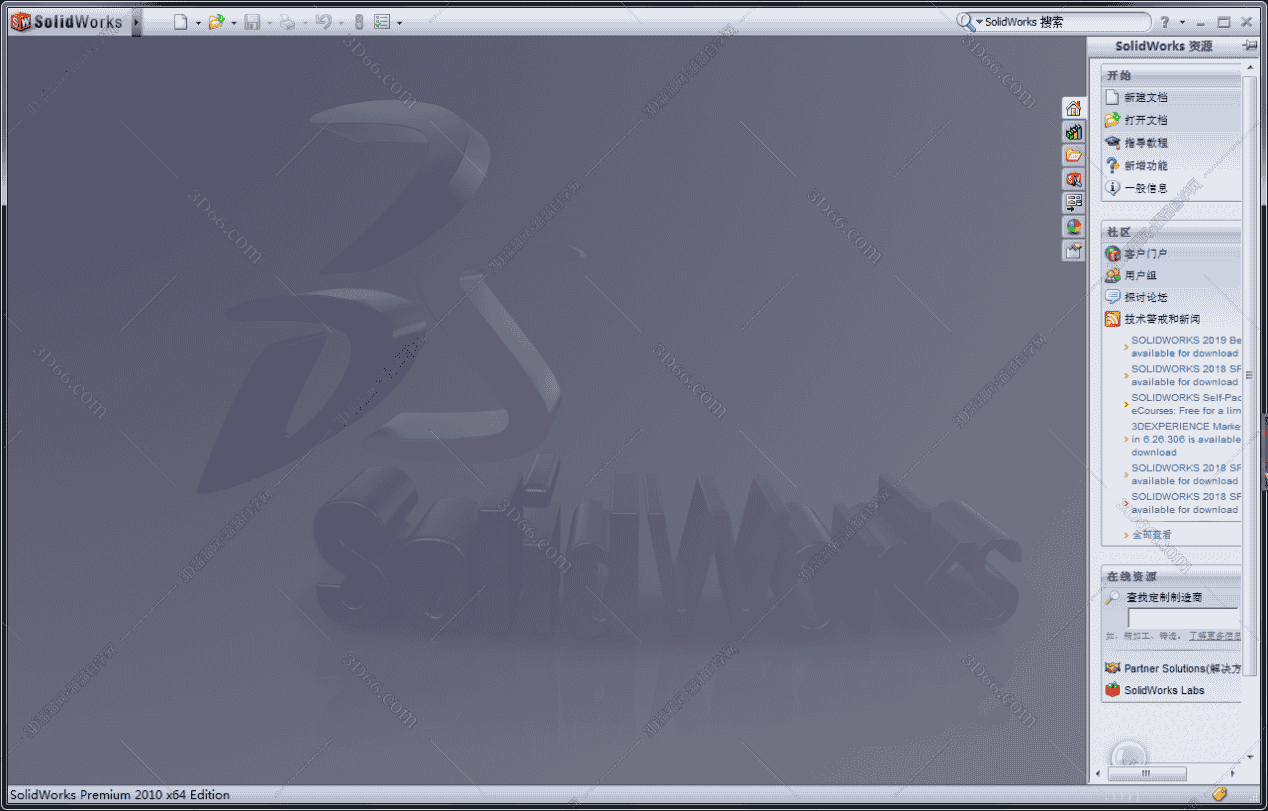Expand the SolidWorks menu flyout arrow

point(137,22)
